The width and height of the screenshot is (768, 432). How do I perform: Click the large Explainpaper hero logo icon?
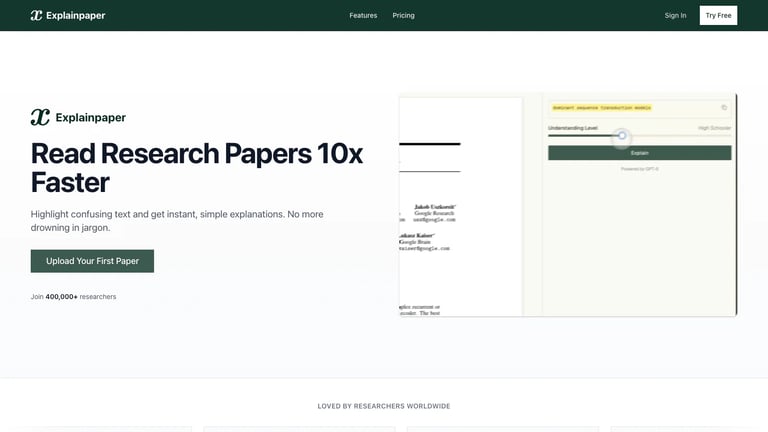click(x=40, y=117)
